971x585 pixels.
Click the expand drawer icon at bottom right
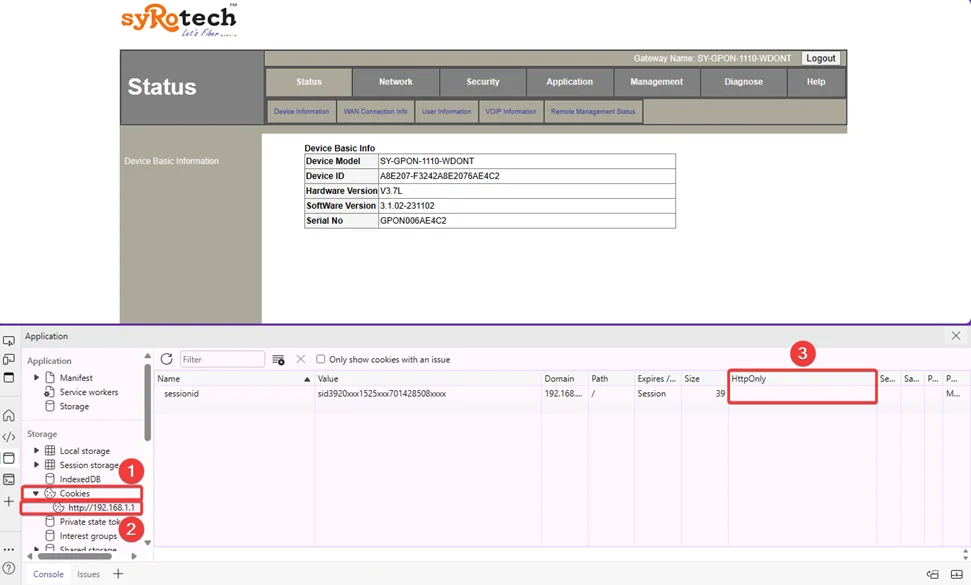click(x=957, y=574)
